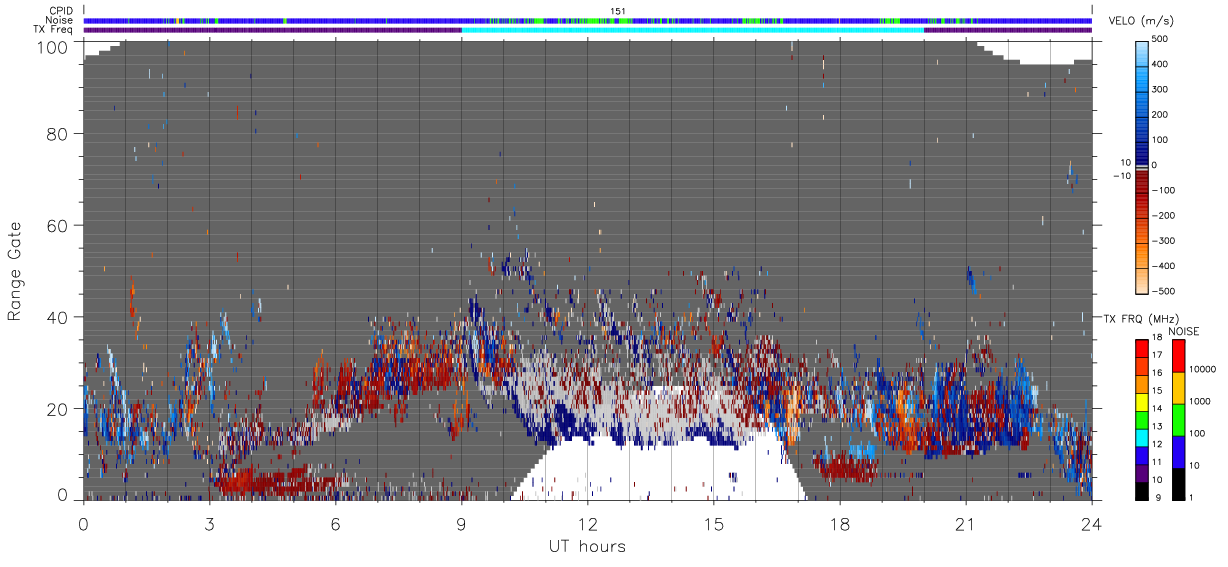1228x567 pixels.
Task: Click the CPID value 151
Action: point(618,11)
